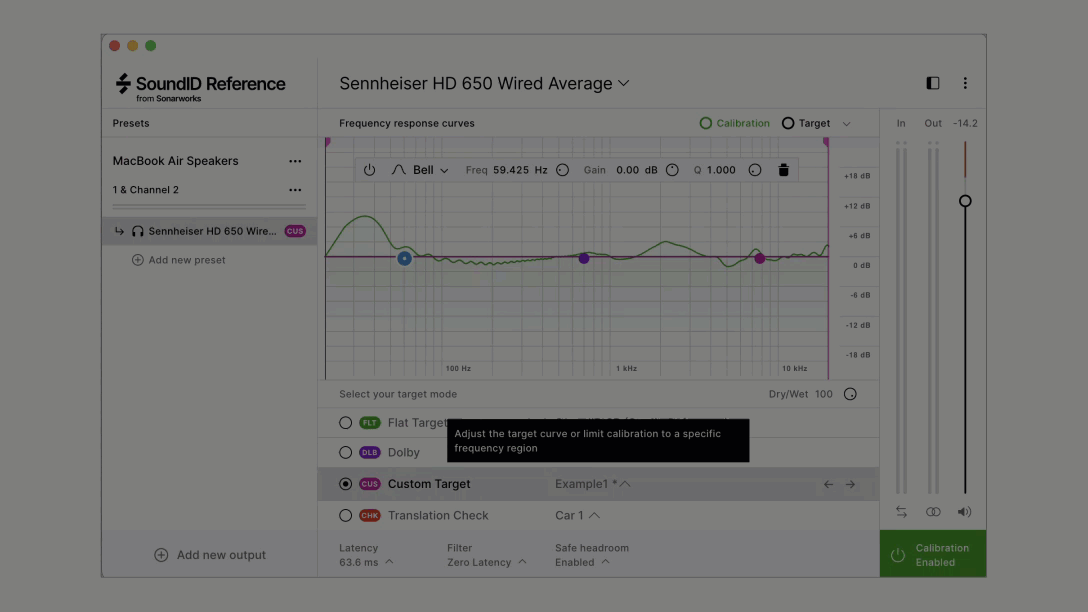Toggle the Calibration Enabled button
Image resolution: width=1088 pixels, height=612 pixels.
[x=933, y=554]
